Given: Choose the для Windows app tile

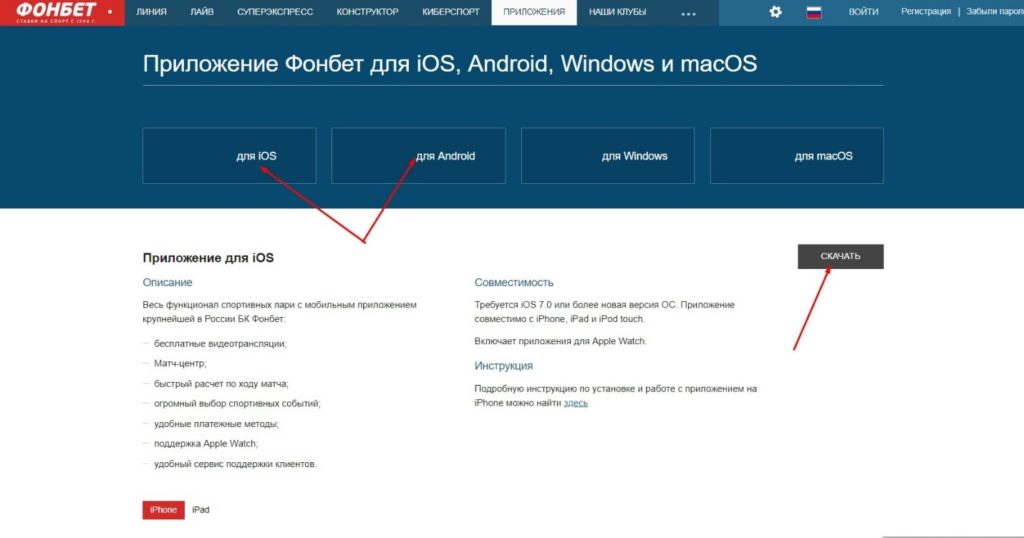Looking at the screenshot, I should point(608,155).
